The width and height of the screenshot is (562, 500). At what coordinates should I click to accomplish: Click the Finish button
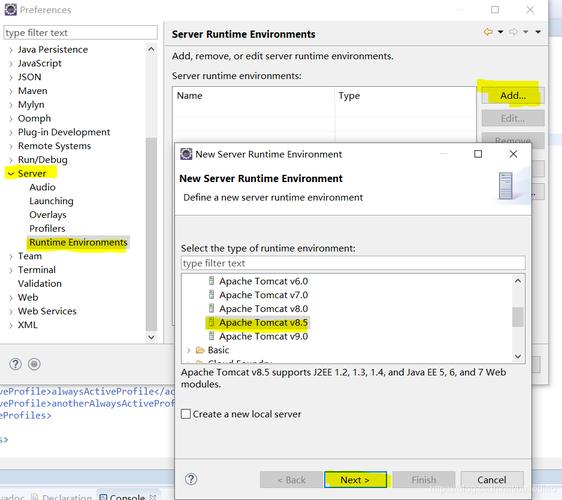[424, 480]
